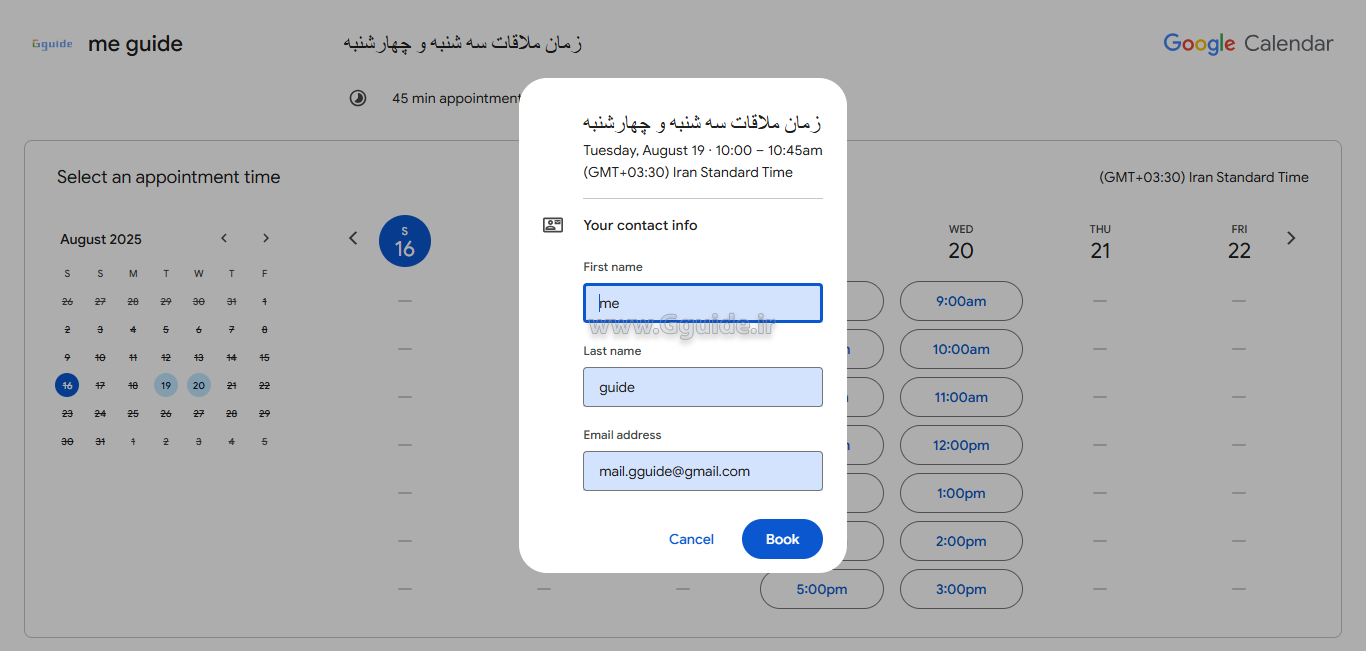This screenshot has height=651, width=1366.
Task: Go to the previous month in the mini calendar
Action: pos(224,238)
